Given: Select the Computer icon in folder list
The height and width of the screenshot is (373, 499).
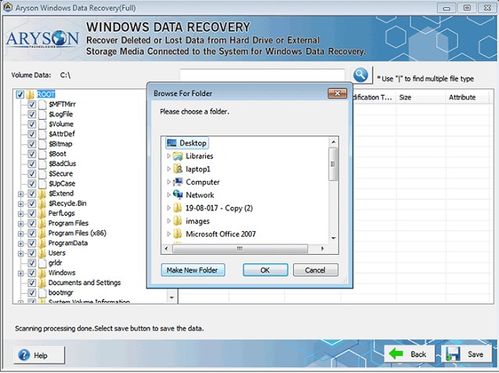Looking at the screenshot, I should tap(178, 182).
